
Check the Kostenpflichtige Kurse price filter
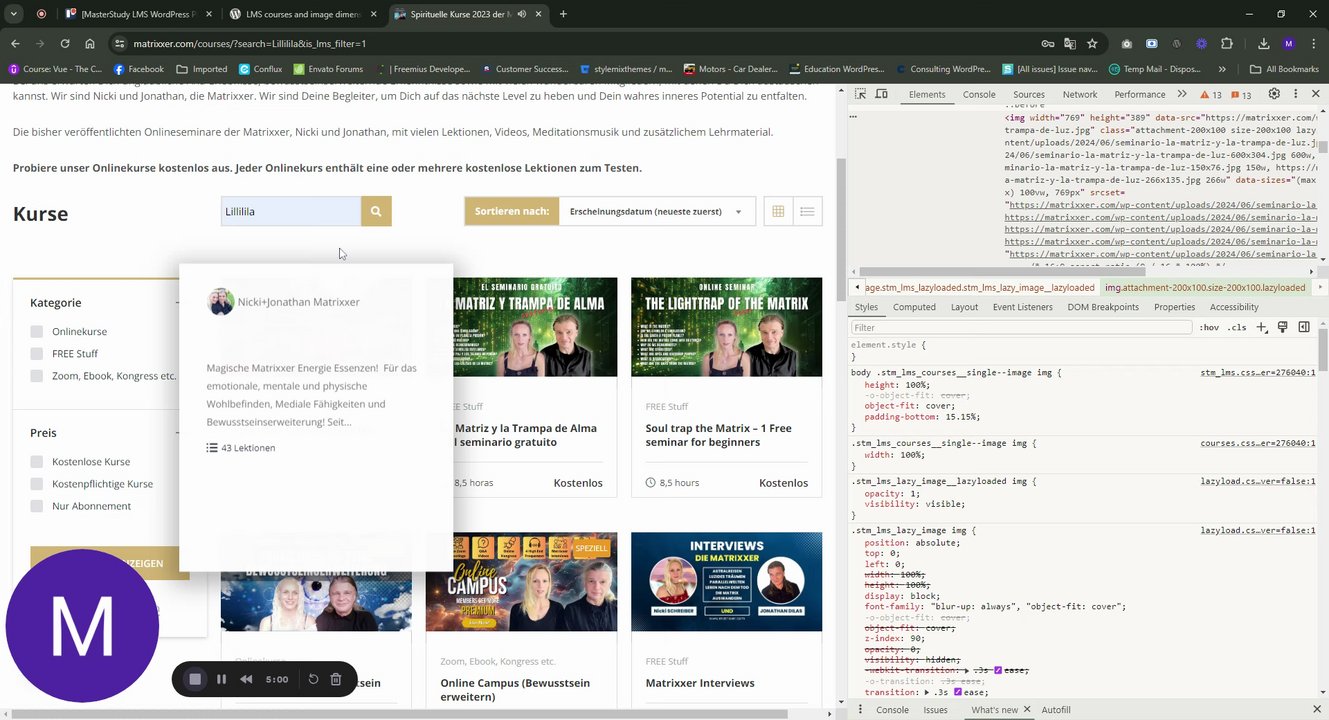(37, 484)
